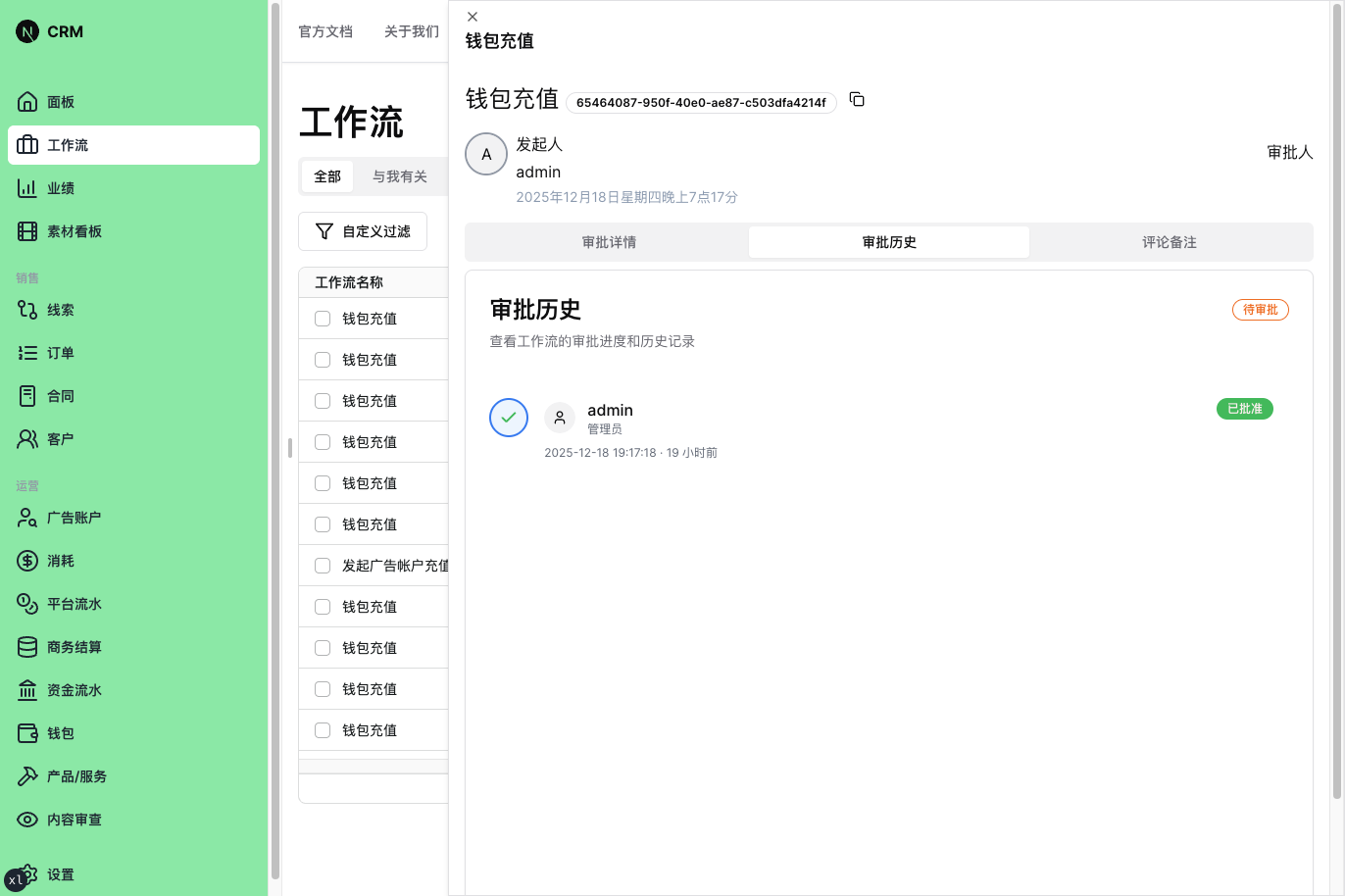Select the 消耗 icon under 运营
This screenshot has width=1345, height=896.
pos(59,561)
